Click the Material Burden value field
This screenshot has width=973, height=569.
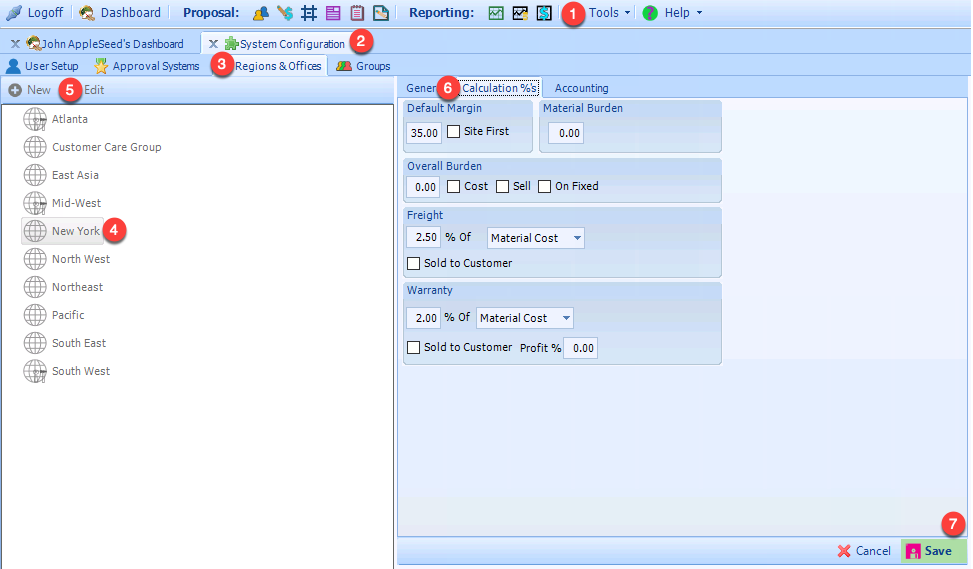[566, 133]
